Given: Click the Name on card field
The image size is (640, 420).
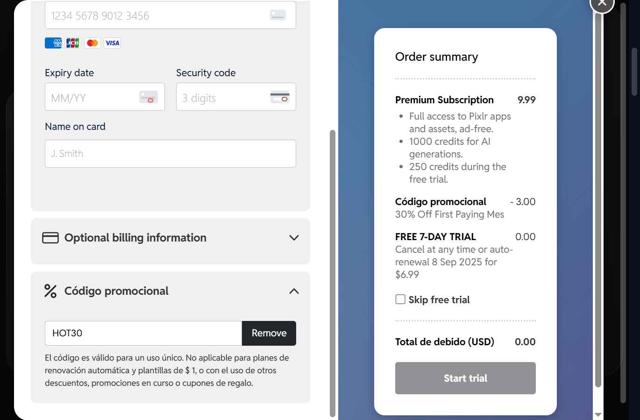Looking at the screenshot, I should click(x=170, y=153).
